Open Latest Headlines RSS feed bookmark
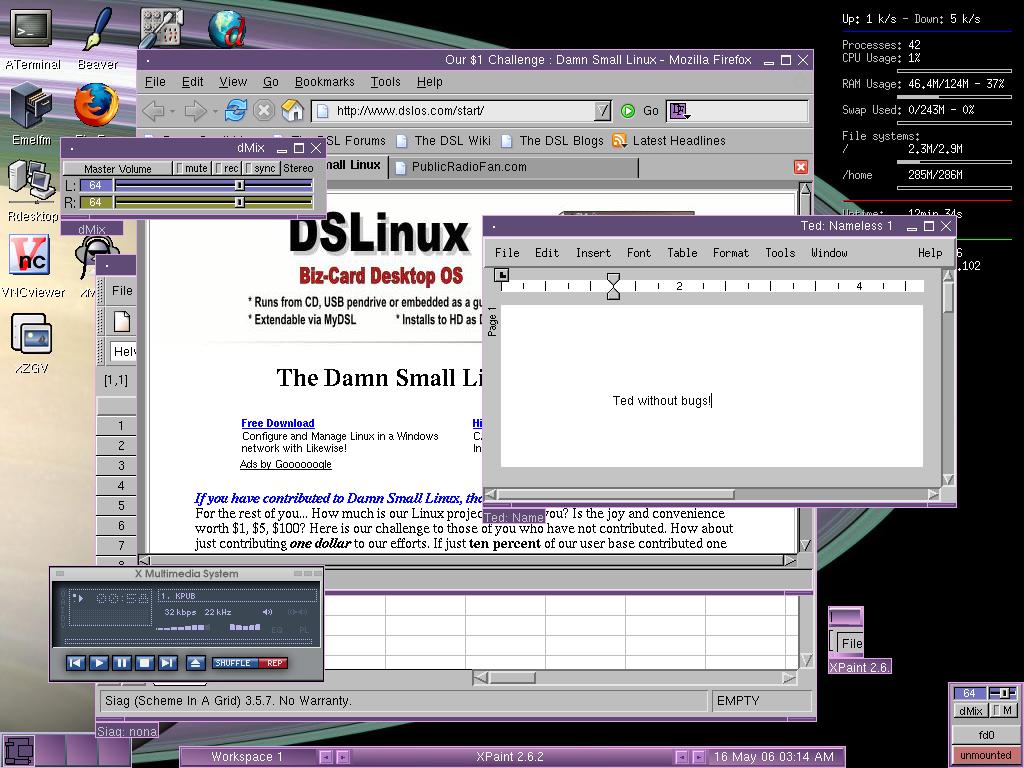The width and height of the screenshot is (1024, 768). 669,140
